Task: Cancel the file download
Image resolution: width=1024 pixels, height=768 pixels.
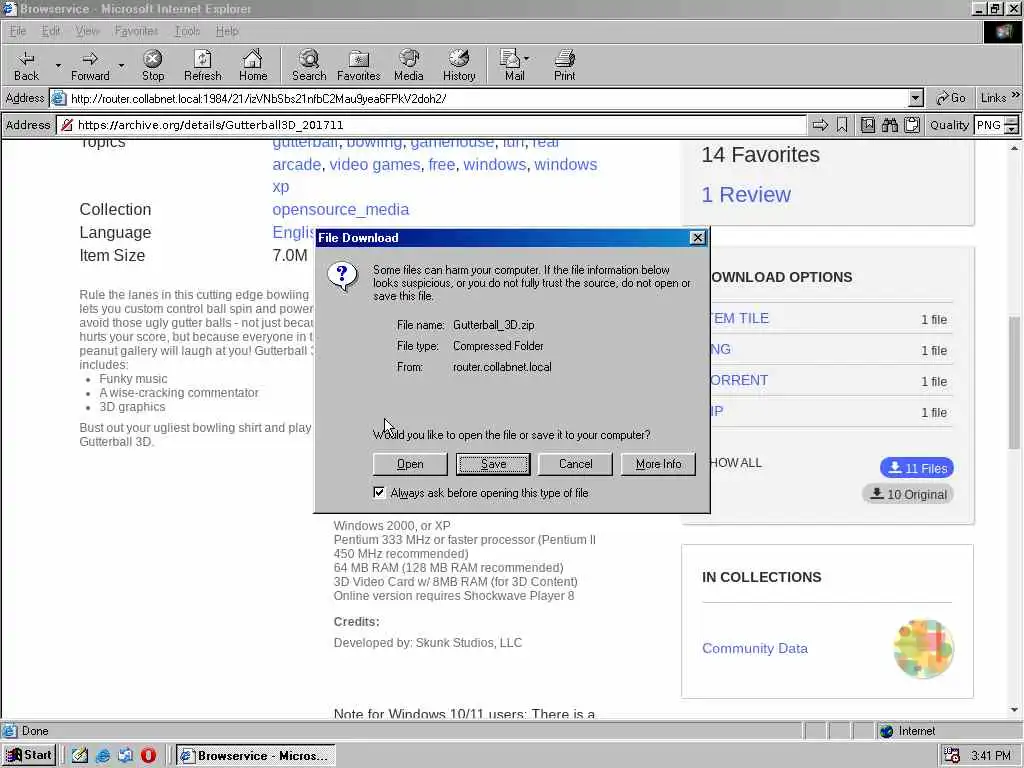Action: click(x=575, y=464)
